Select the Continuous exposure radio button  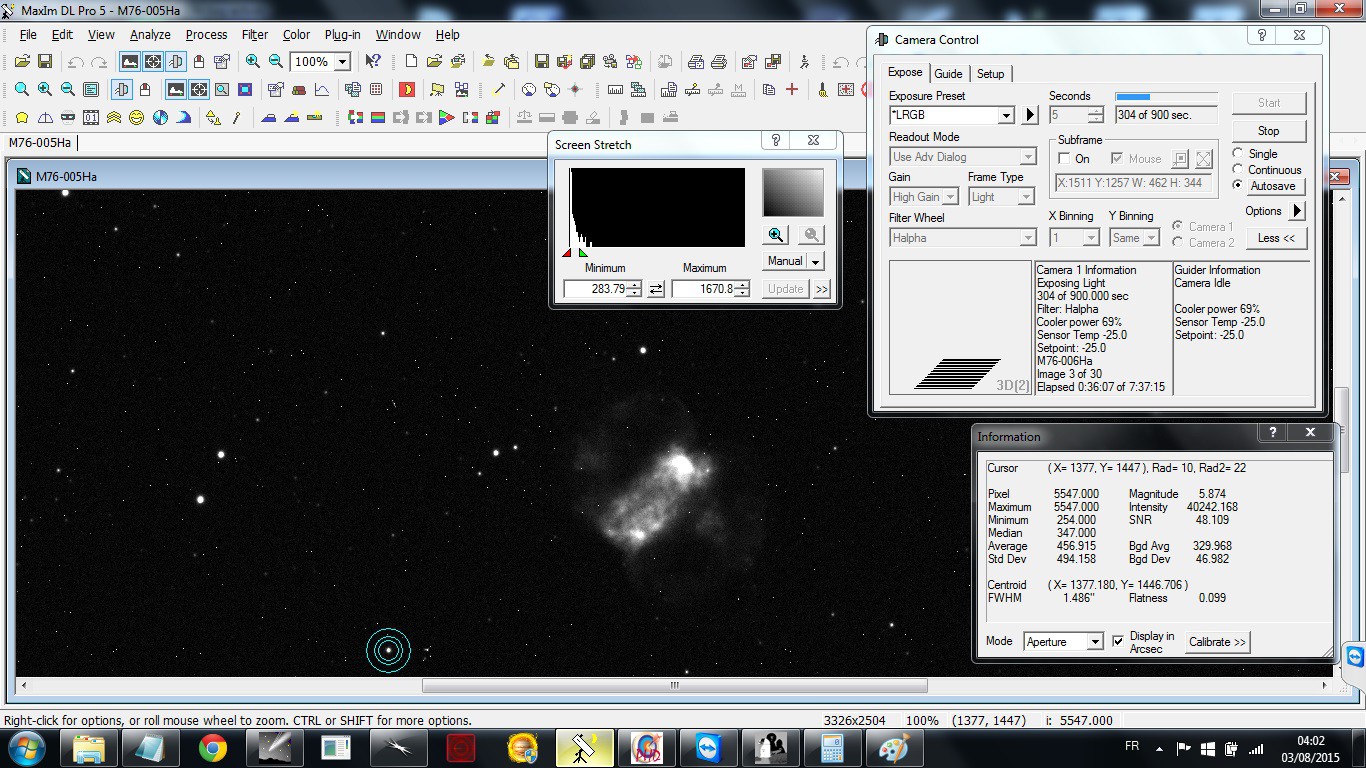[1238, 170]
